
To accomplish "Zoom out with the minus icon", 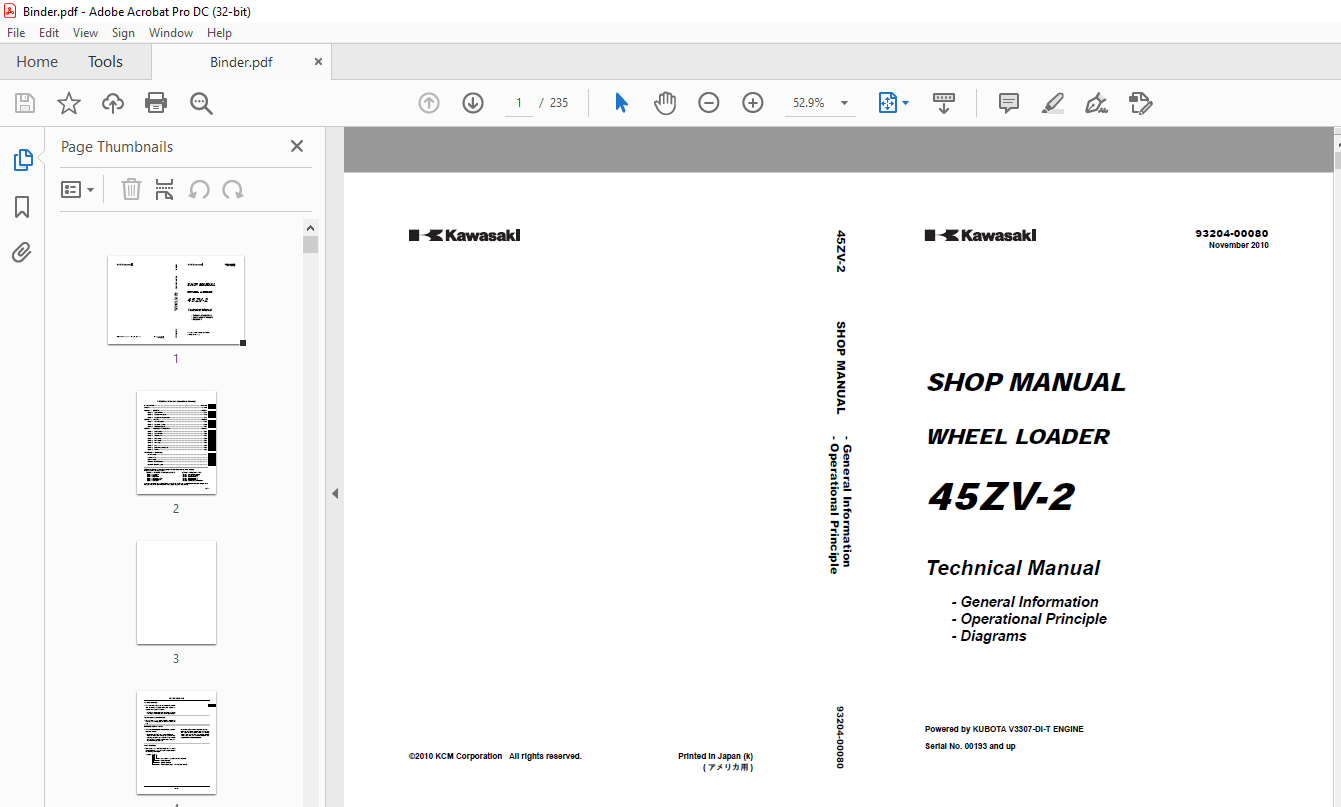I will pos(709,103).
